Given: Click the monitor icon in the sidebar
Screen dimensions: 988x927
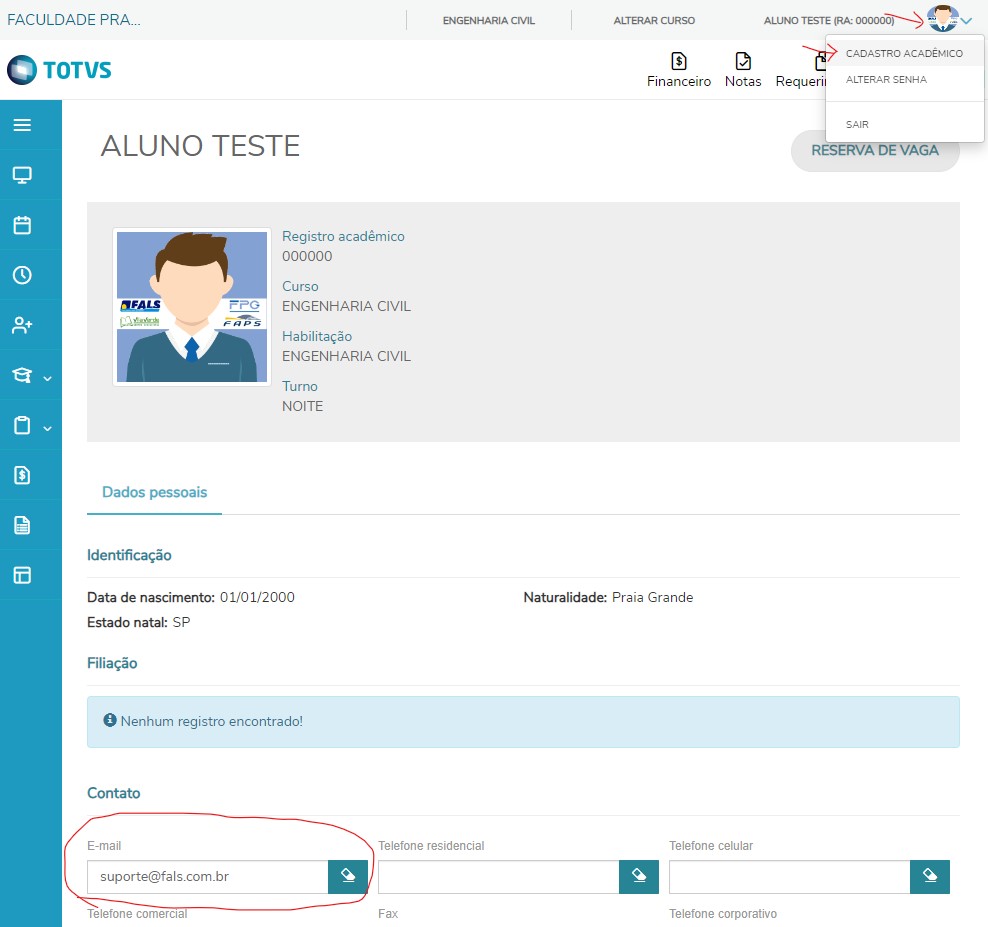Looking at the screenshot, I should (x=22, y=175).
